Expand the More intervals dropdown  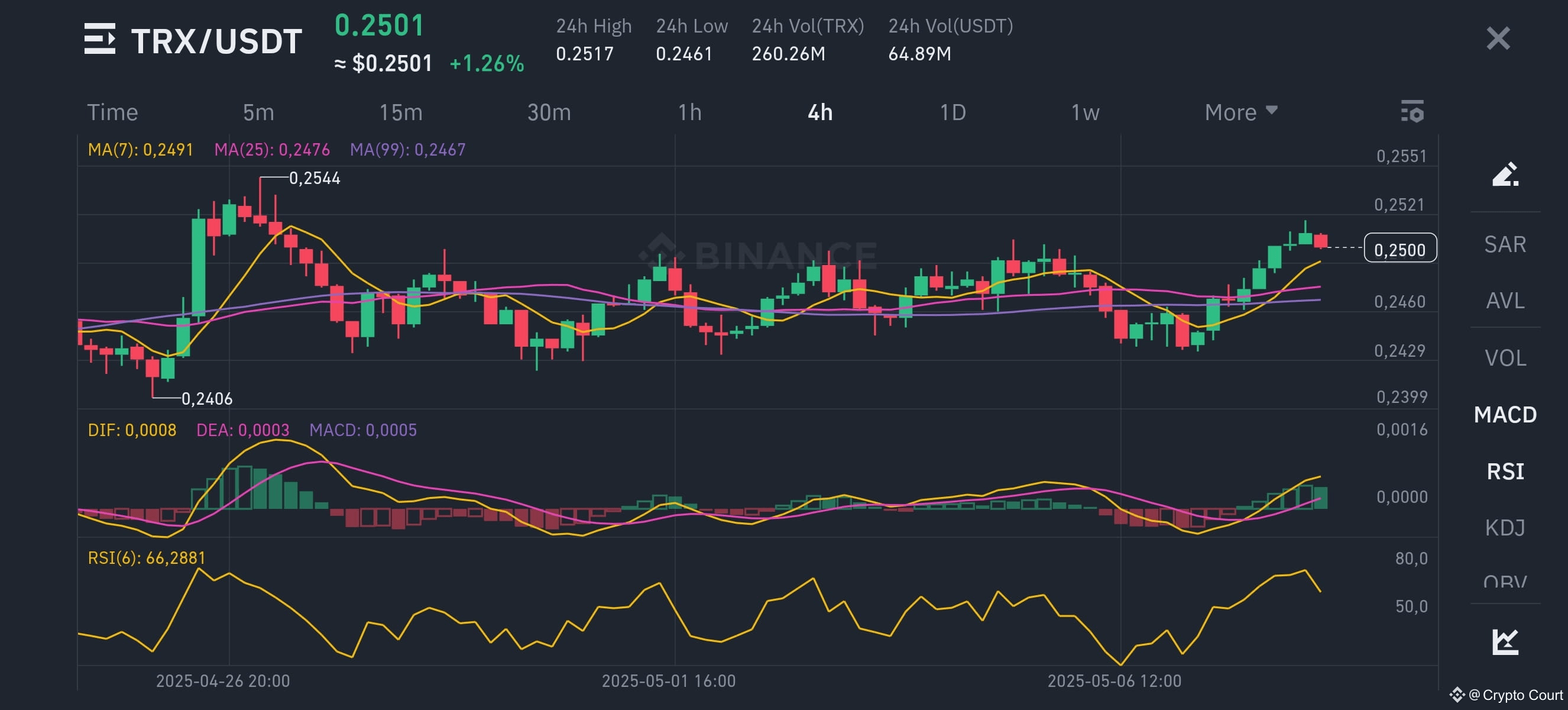click(x=1240, y=112)
